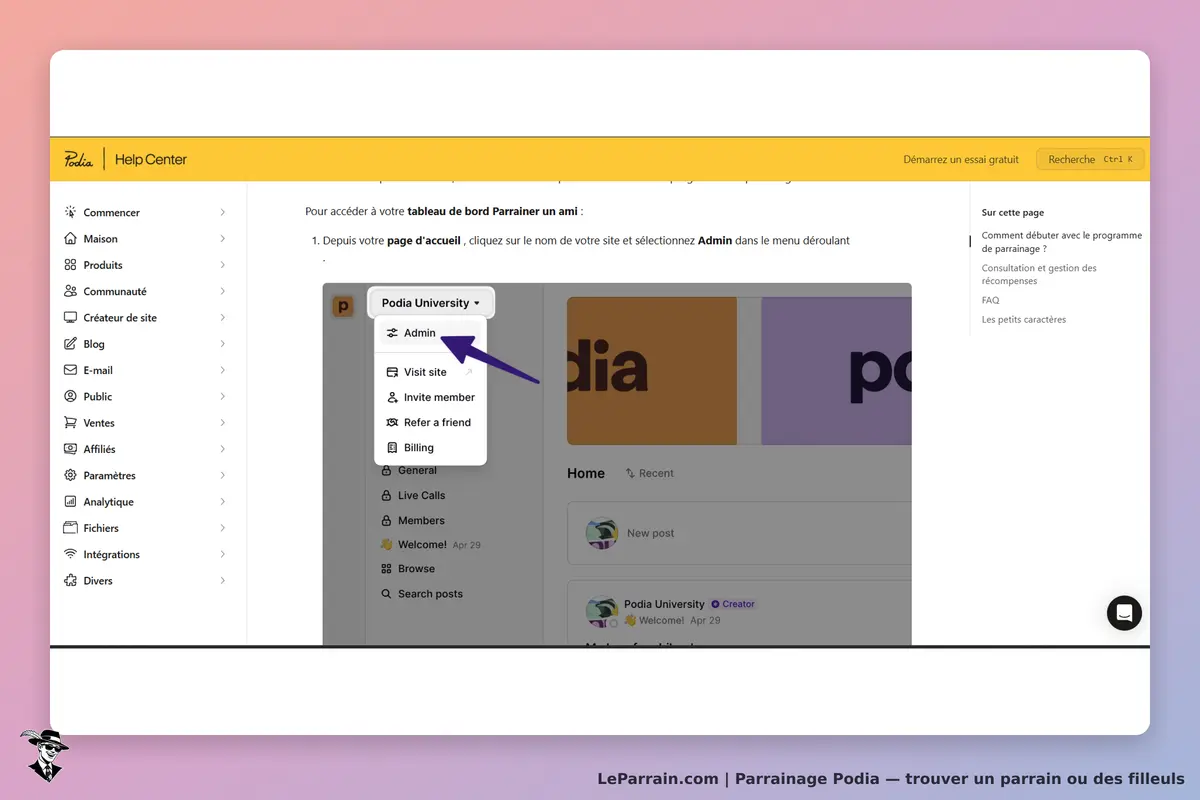Viewport: 1200px width, 800px height.
Task: Click the Produits grid icon
Action: click(x=70, y=265)
